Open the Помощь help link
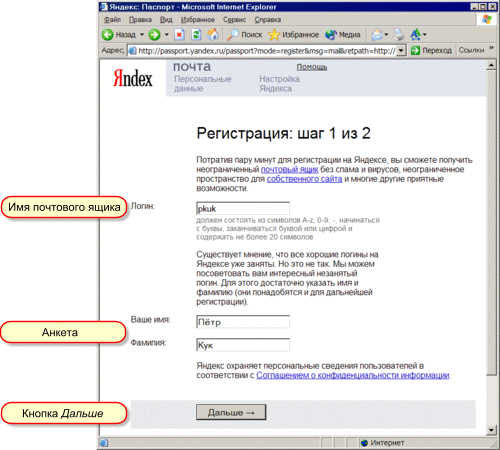Viewport: 500px width, 450px height. pos(312,67)
